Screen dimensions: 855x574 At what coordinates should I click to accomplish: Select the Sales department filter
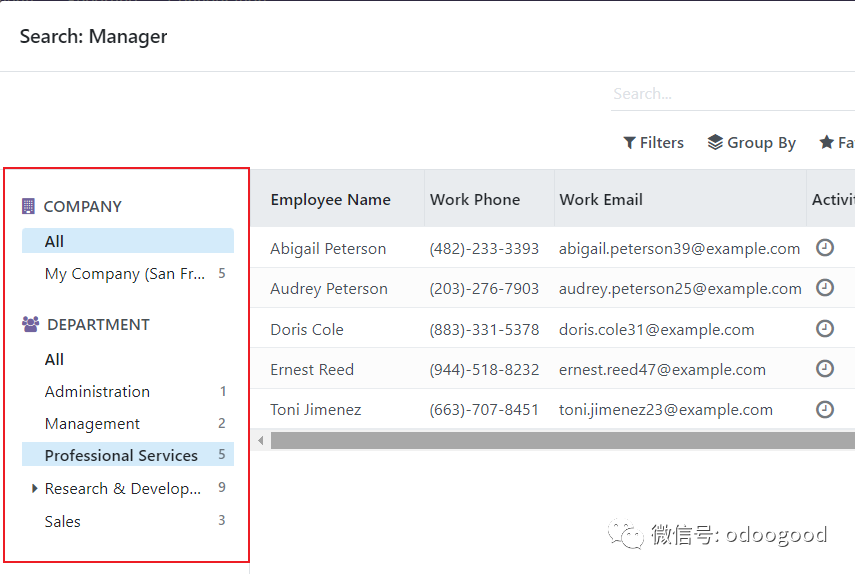point(62,521)
